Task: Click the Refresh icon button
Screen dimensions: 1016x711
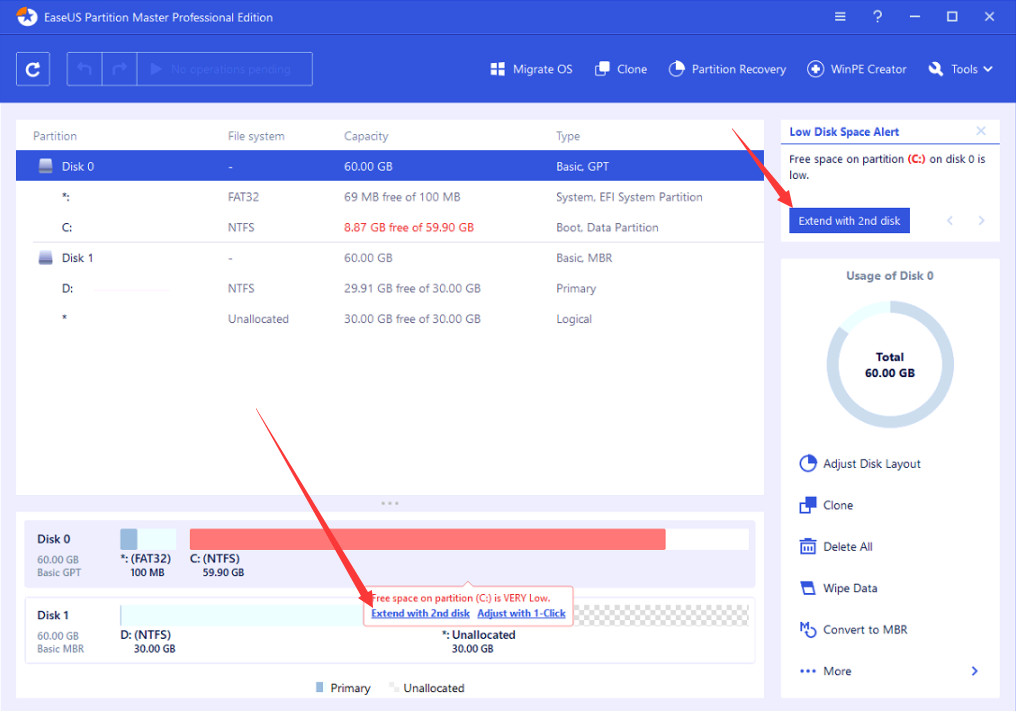Action: point(33,69)
